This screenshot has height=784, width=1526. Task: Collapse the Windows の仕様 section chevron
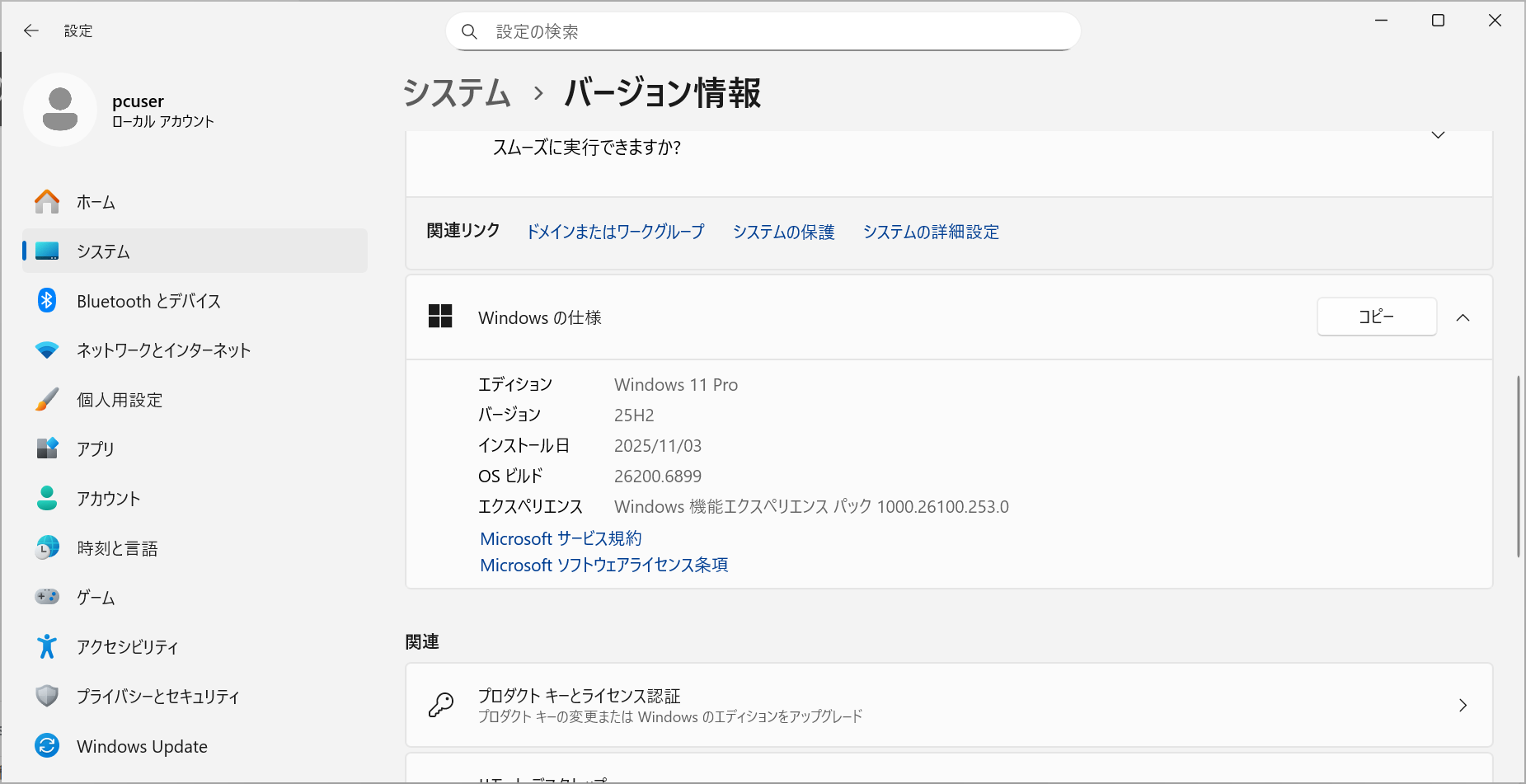point(1463,317)
